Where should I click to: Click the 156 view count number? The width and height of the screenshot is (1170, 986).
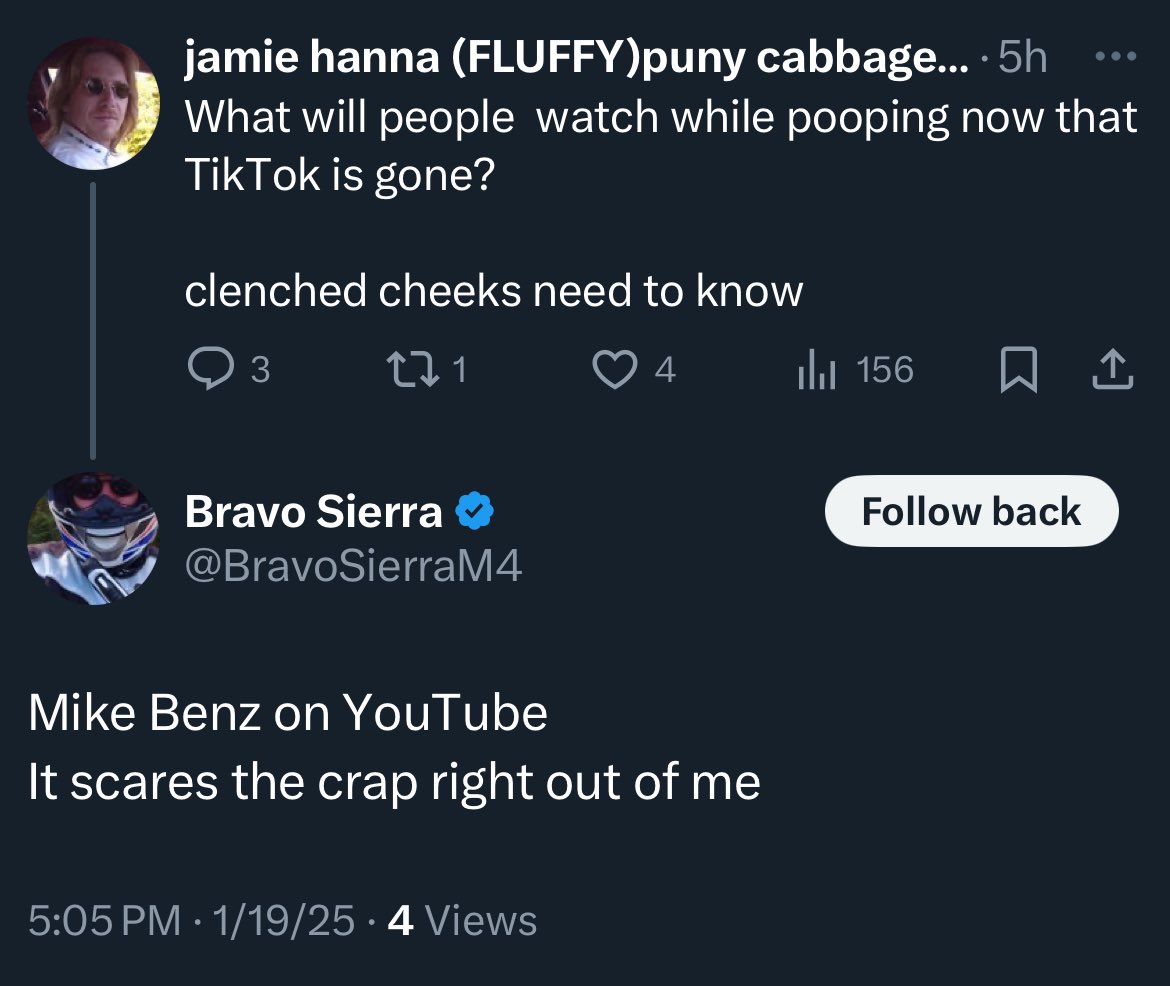(x=885, y=371)
